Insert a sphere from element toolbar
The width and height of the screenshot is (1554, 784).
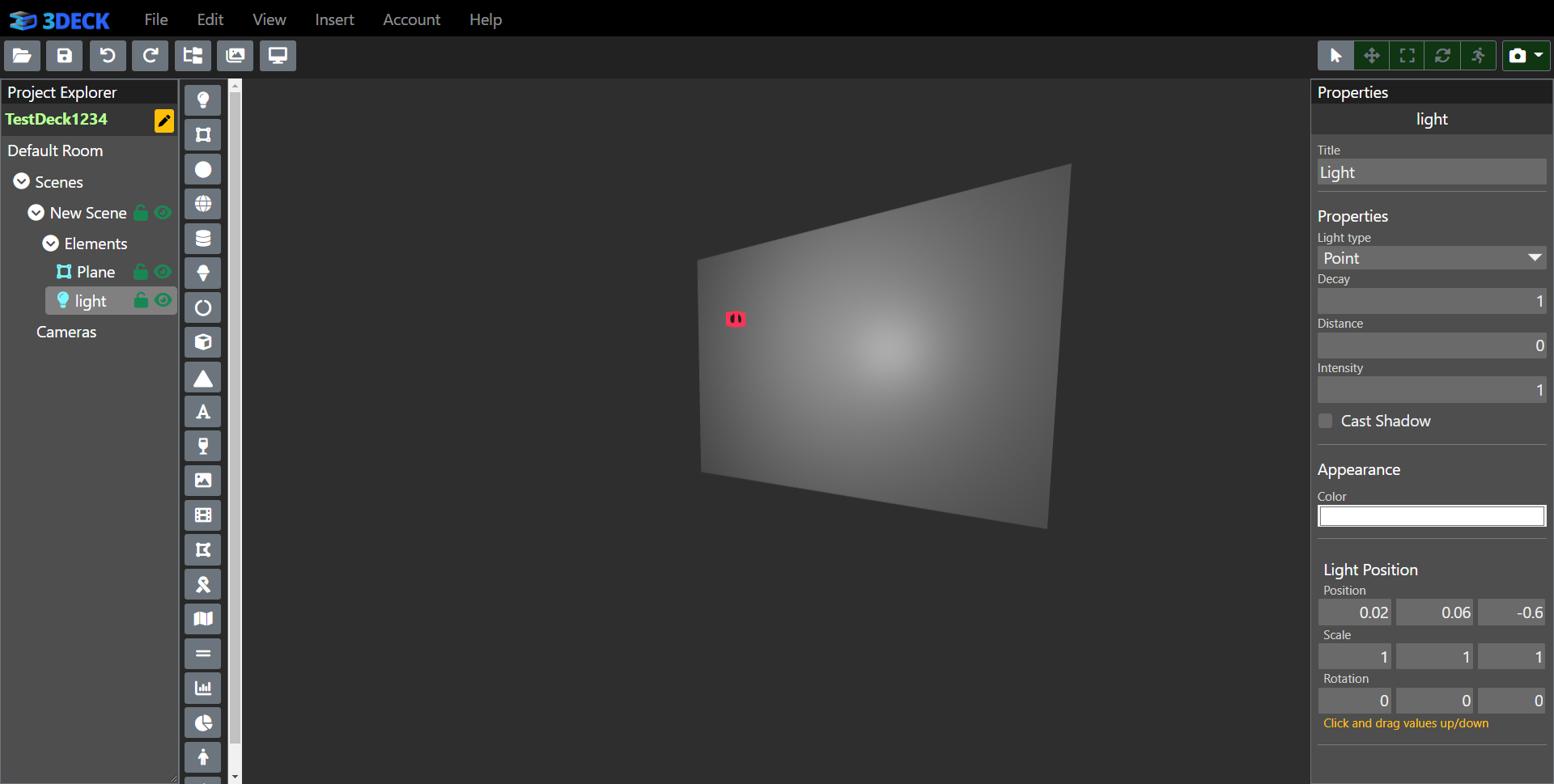(203, 170)
